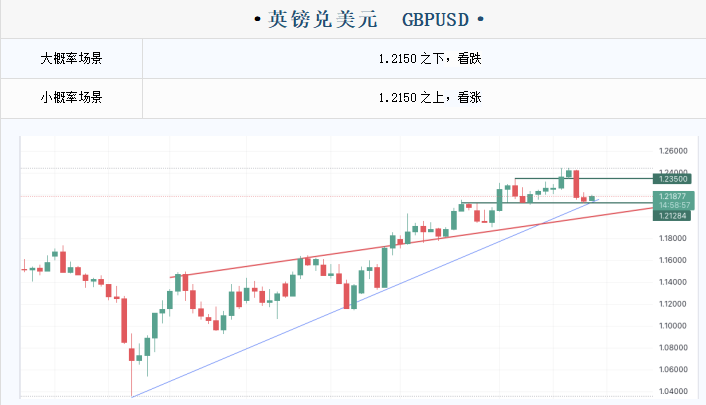The width and height of the screenshot is (706, 405).
Task: Click the 1.16000 axis value
Action: coord(673,260)
